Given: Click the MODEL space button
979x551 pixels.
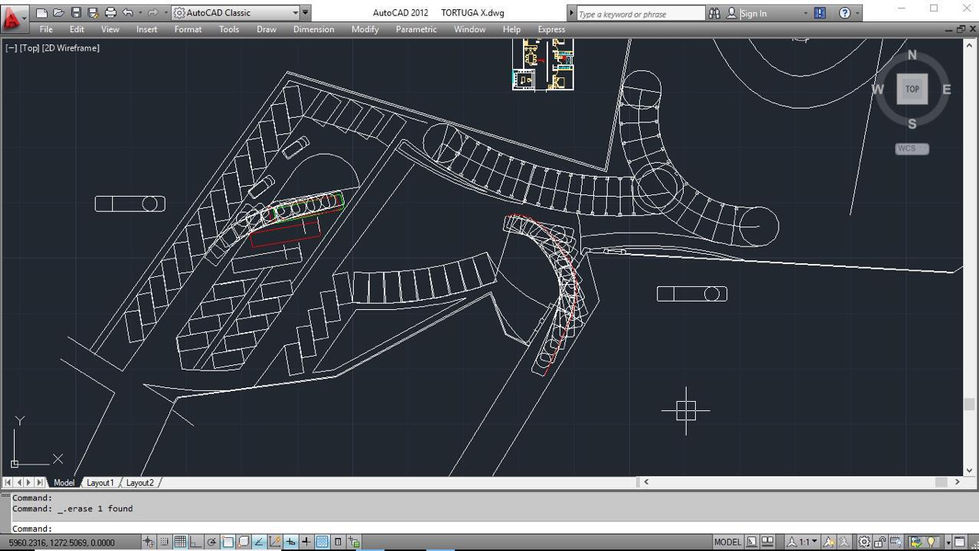Looking at the screenshot, I should (727, 542).
